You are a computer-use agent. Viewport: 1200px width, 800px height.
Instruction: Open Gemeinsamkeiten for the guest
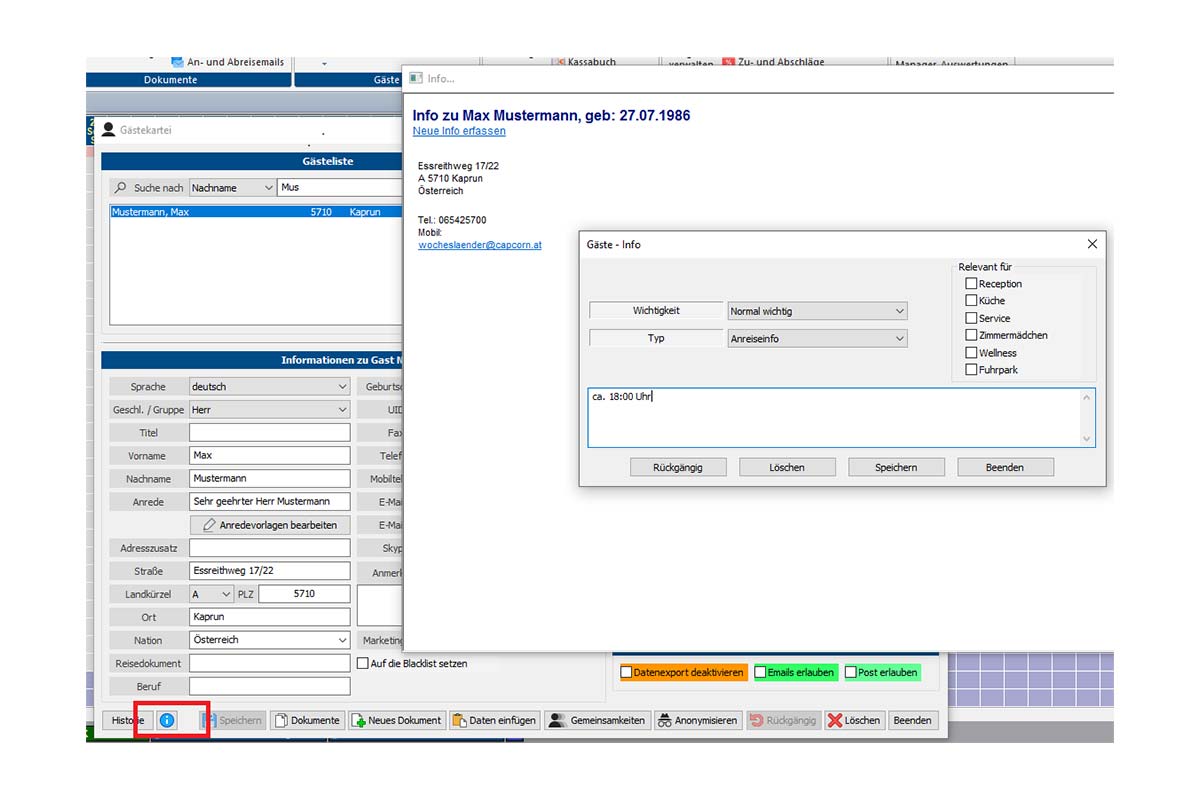[597, 720]
